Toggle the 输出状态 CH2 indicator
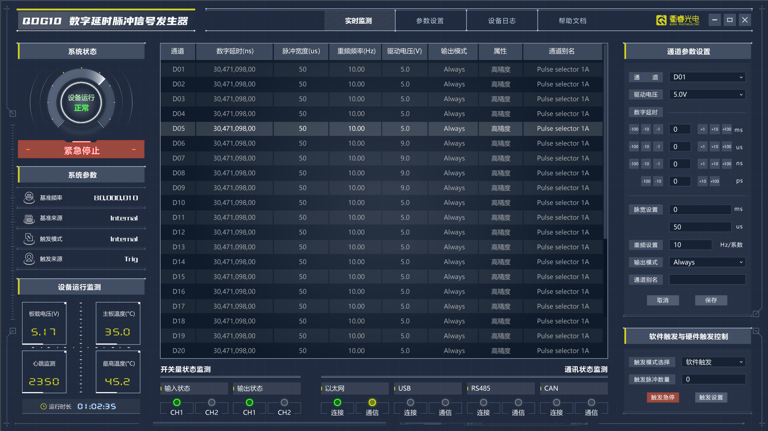This screenshot has height=431, width=768. tap(284, 403)
